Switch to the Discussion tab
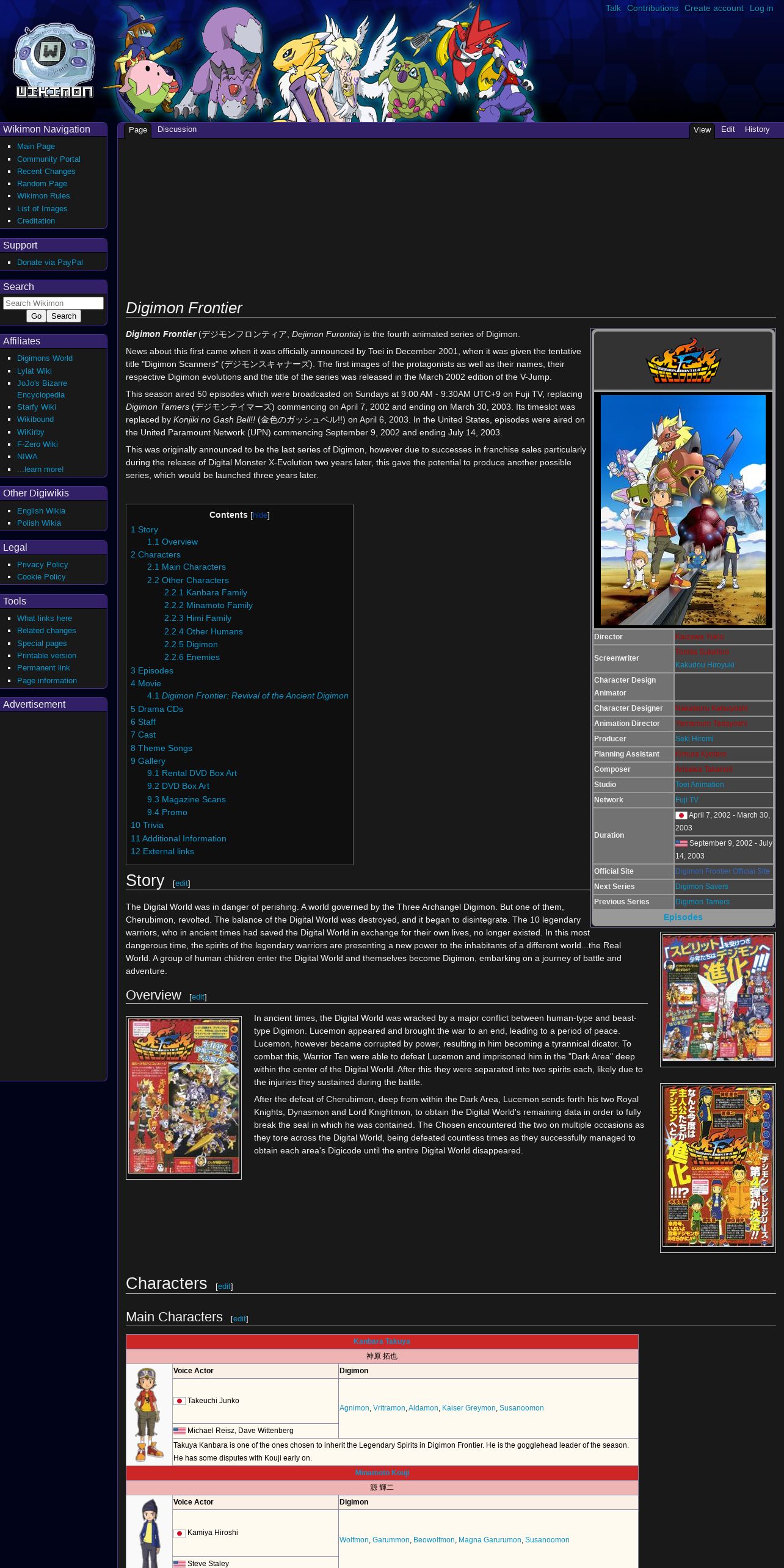Viewport: 784px width, 1568px height. click(177, 129)
